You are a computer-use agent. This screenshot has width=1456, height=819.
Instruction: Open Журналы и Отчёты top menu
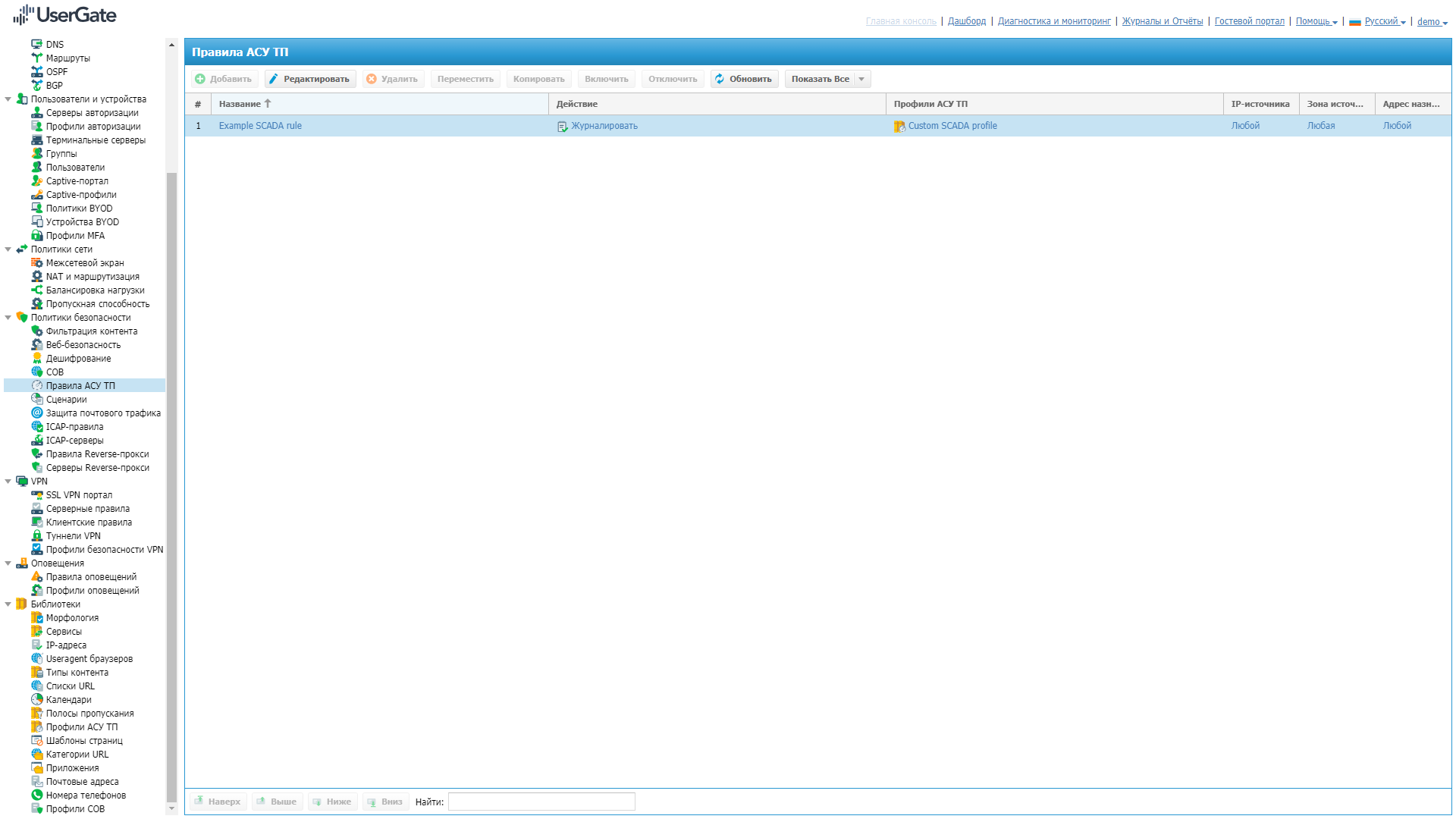coord(1162,21)
